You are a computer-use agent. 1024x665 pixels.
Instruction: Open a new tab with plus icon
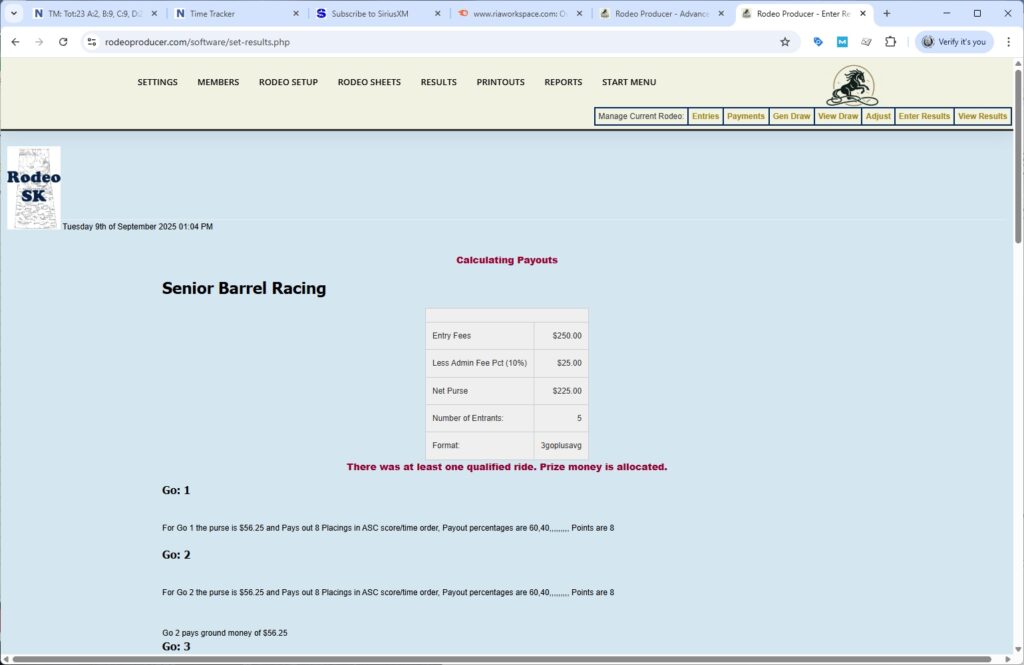886,14
